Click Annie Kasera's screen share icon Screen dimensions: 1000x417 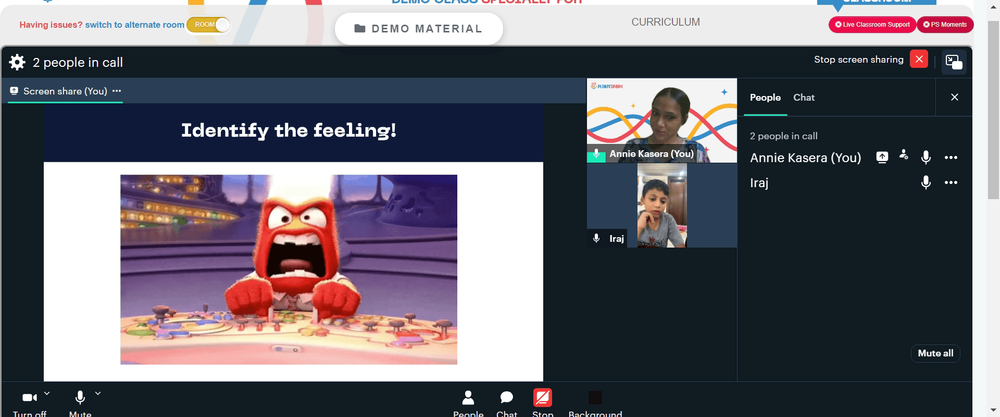(x=882, y=157)
